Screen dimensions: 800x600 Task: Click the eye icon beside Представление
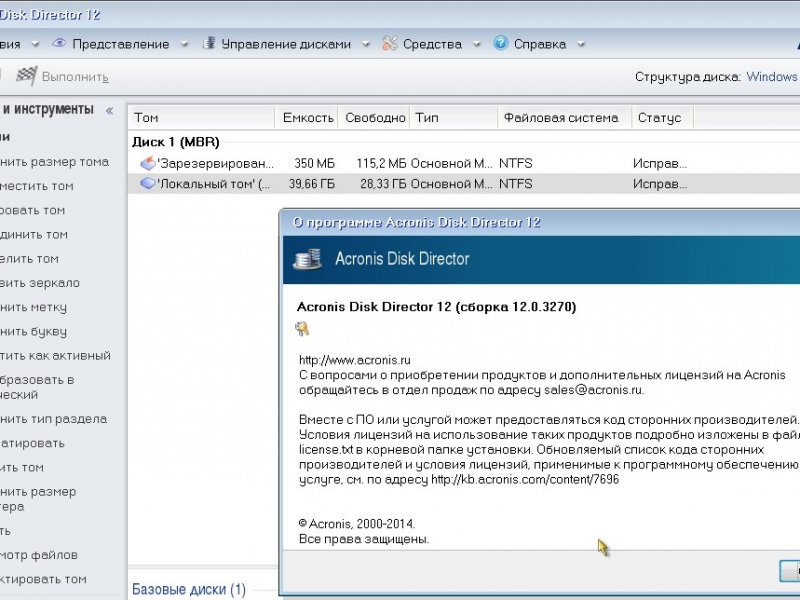(59, 43)
